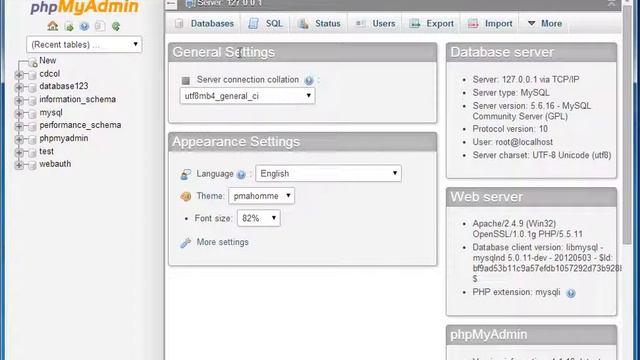The height and width of the screenshot is (360, 640).
Task: Click the mysql database icon
Action: [32, 113]
